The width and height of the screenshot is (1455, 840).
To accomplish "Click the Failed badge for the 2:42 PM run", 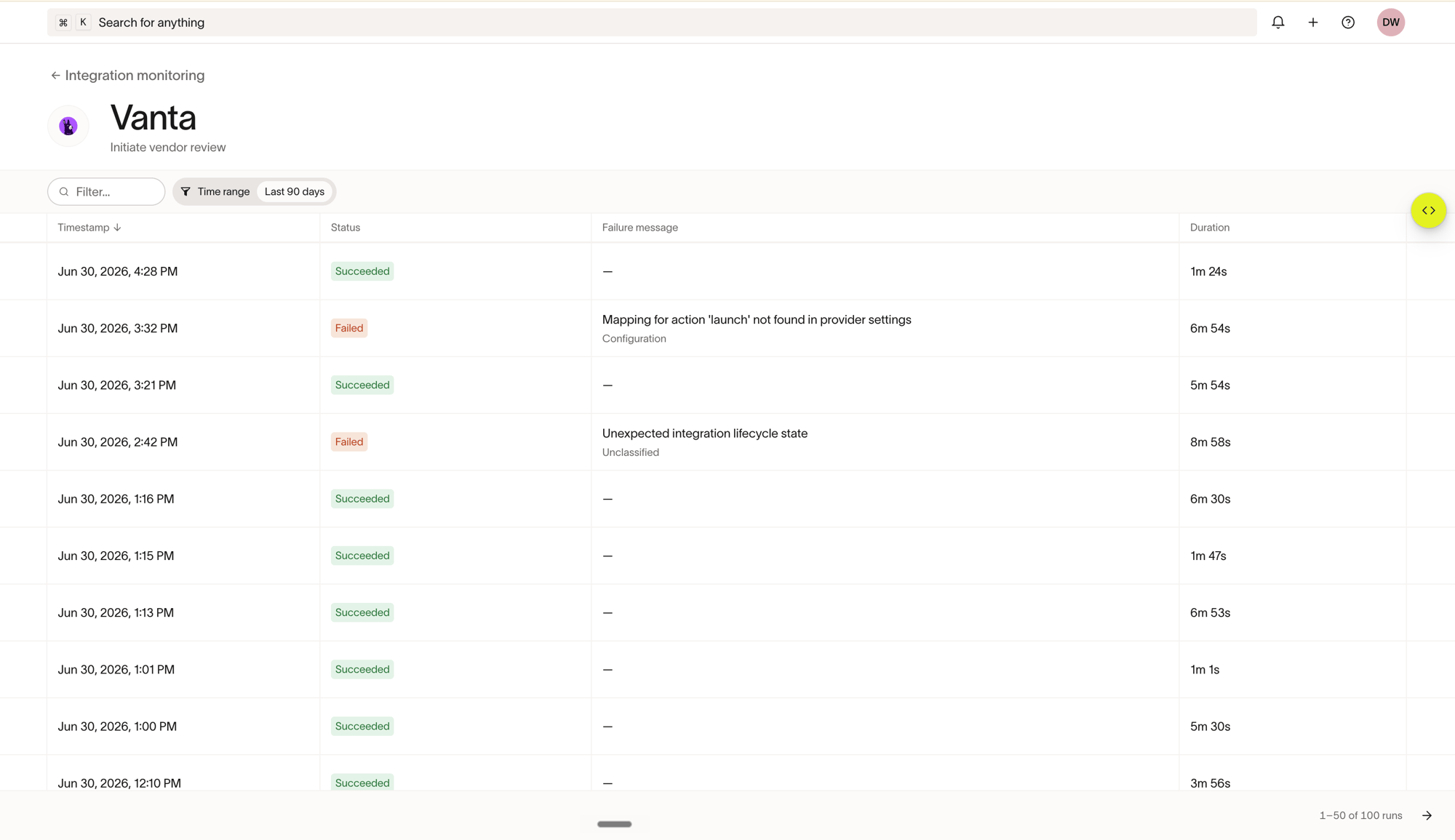I will [x=349, y=442].
